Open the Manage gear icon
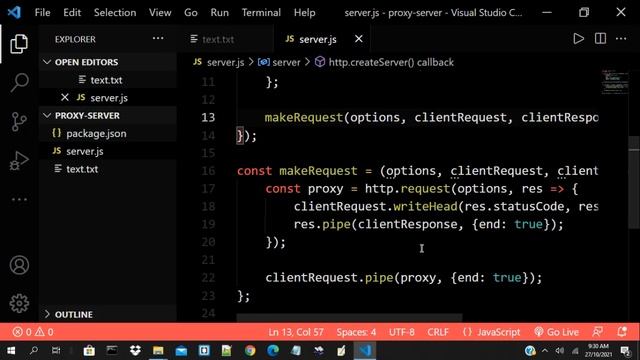 click(19, 303)
